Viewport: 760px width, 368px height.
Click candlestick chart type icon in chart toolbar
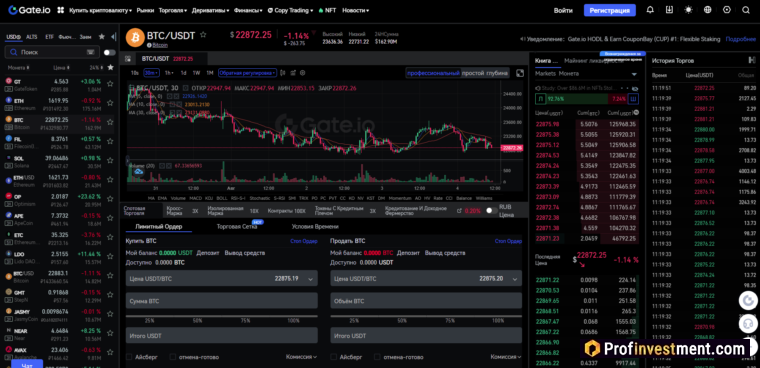284,73
